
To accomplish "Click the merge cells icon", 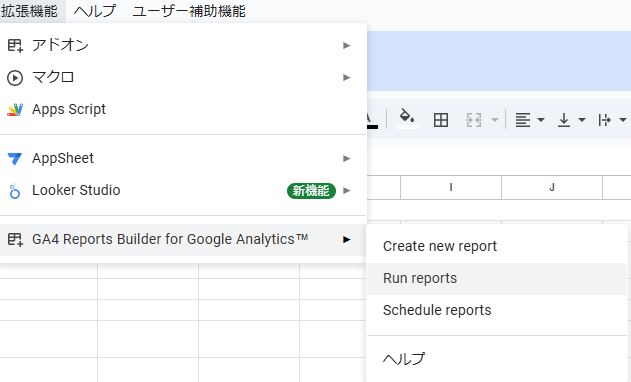I will coord(474,120).
